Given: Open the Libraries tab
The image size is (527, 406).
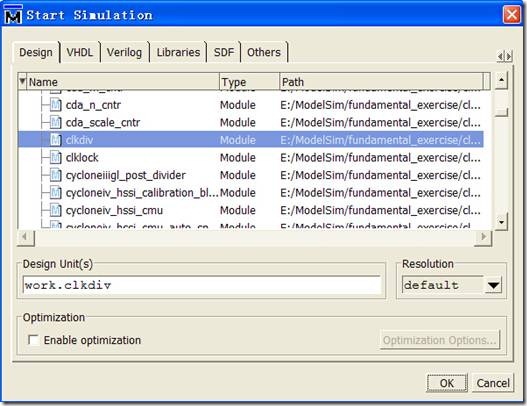Looking at the screenshot, I should point(178,52).
